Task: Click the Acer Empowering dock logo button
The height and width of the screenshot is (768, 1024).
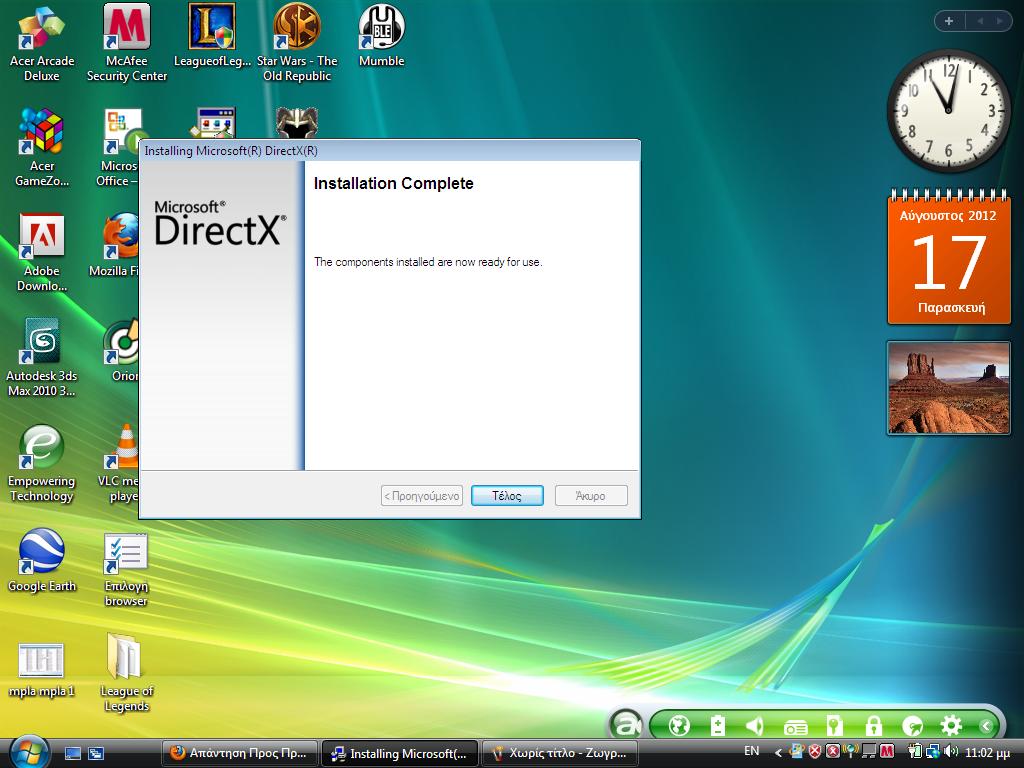Action: pyautogui.click(x=626, y=725)
